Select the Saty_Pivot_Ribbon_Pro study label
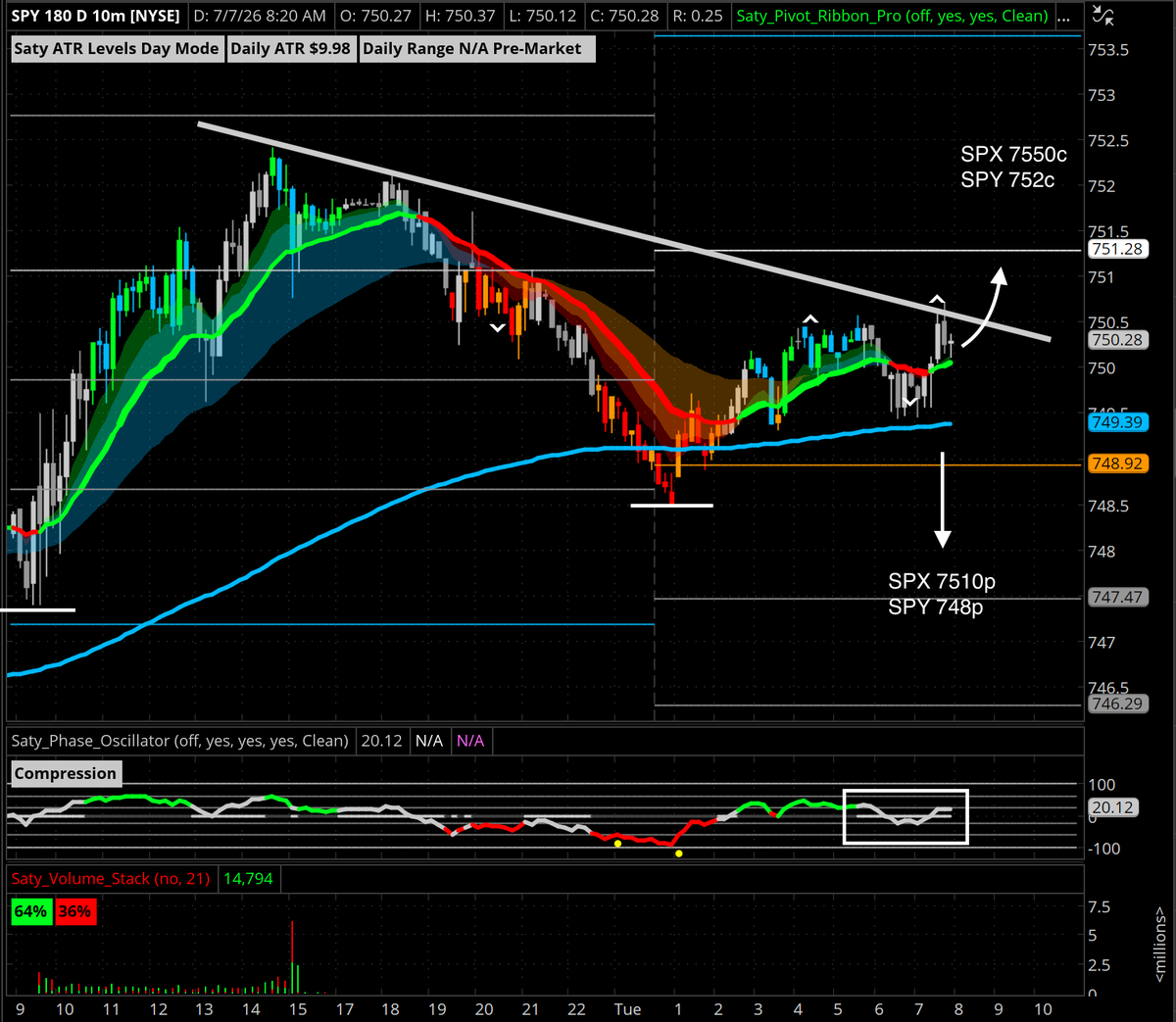Image resolution: width=1176 pixels, height=1022 pixels. [x=892, y=16]
